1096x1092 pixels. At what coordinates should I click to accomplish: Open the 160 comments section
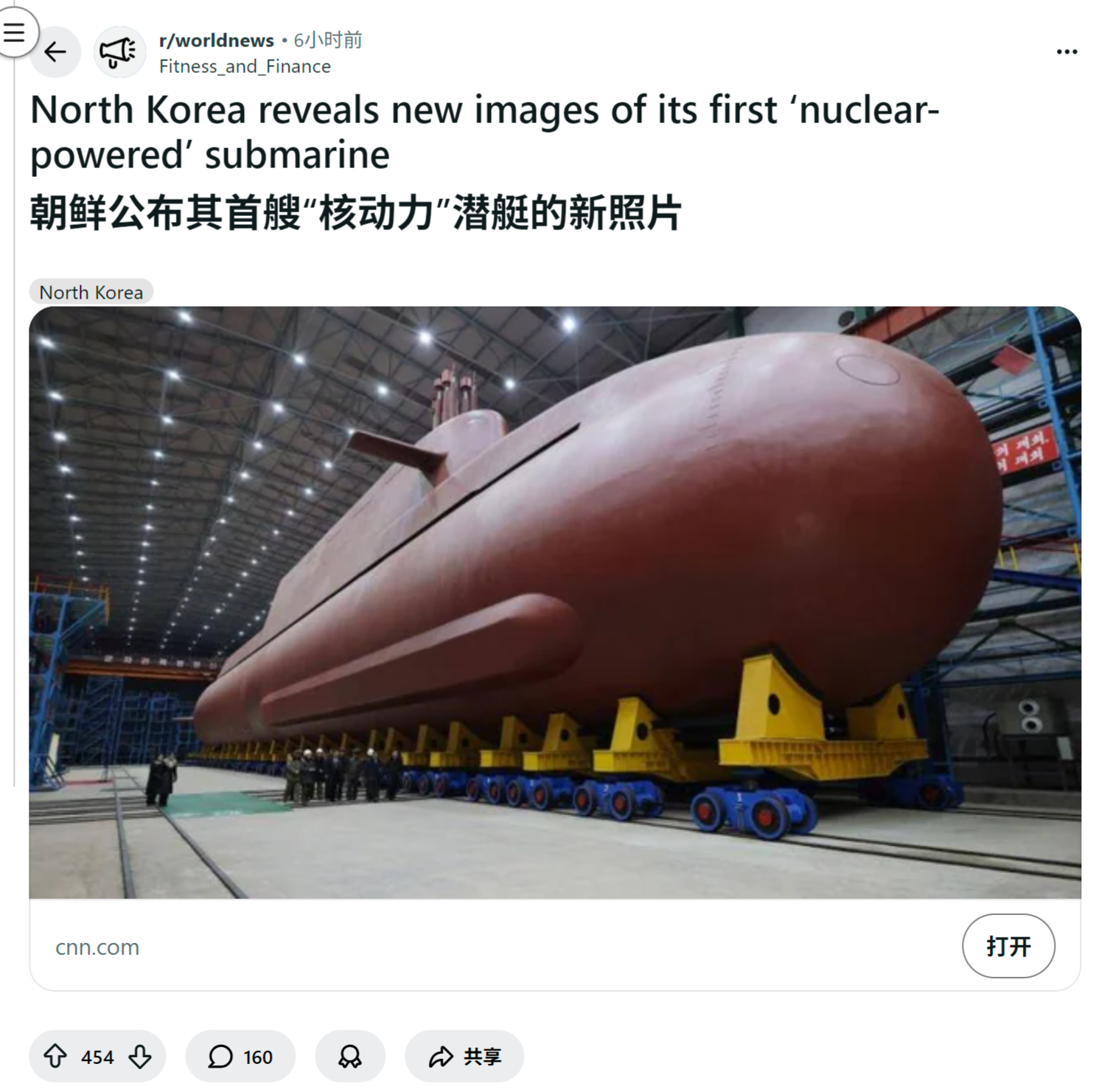240,1056
